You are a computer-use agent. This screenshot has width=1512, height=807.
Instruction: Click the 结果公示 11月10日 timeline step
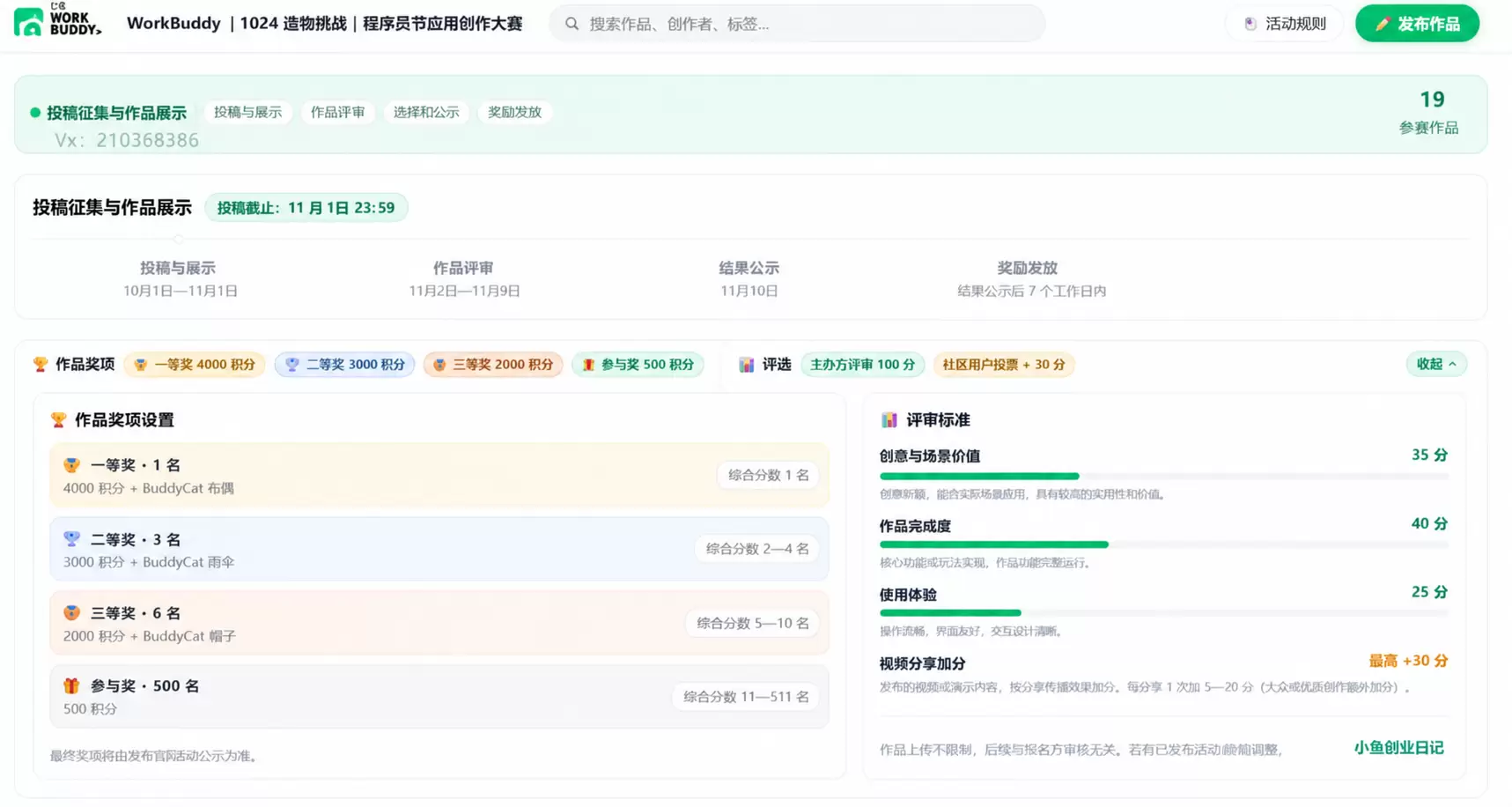tap(749, 278)
